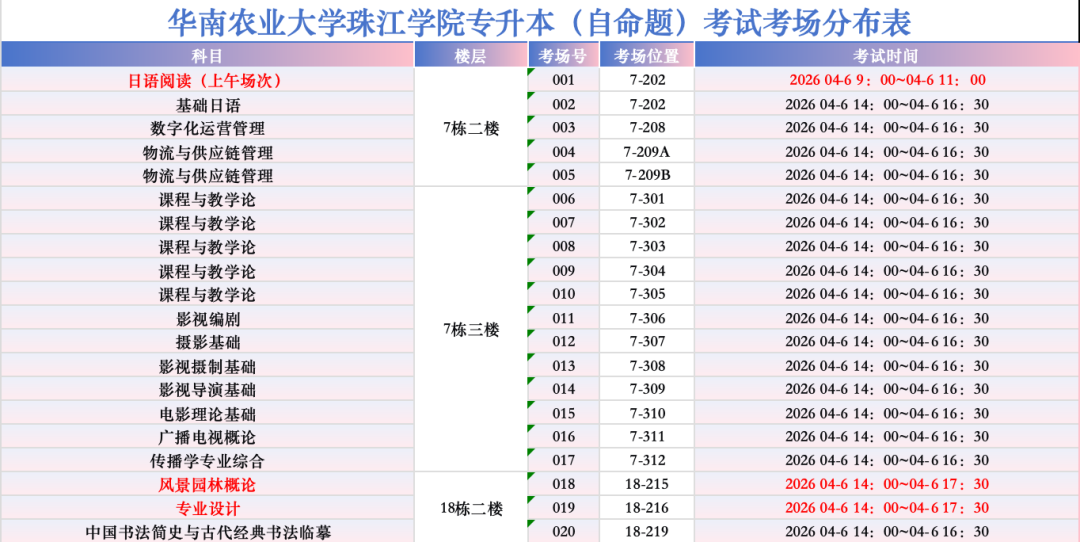Click exam room number 001 cell
Image resolution: width=1080 pixels, height=542 pixels.
pos(563,80)
